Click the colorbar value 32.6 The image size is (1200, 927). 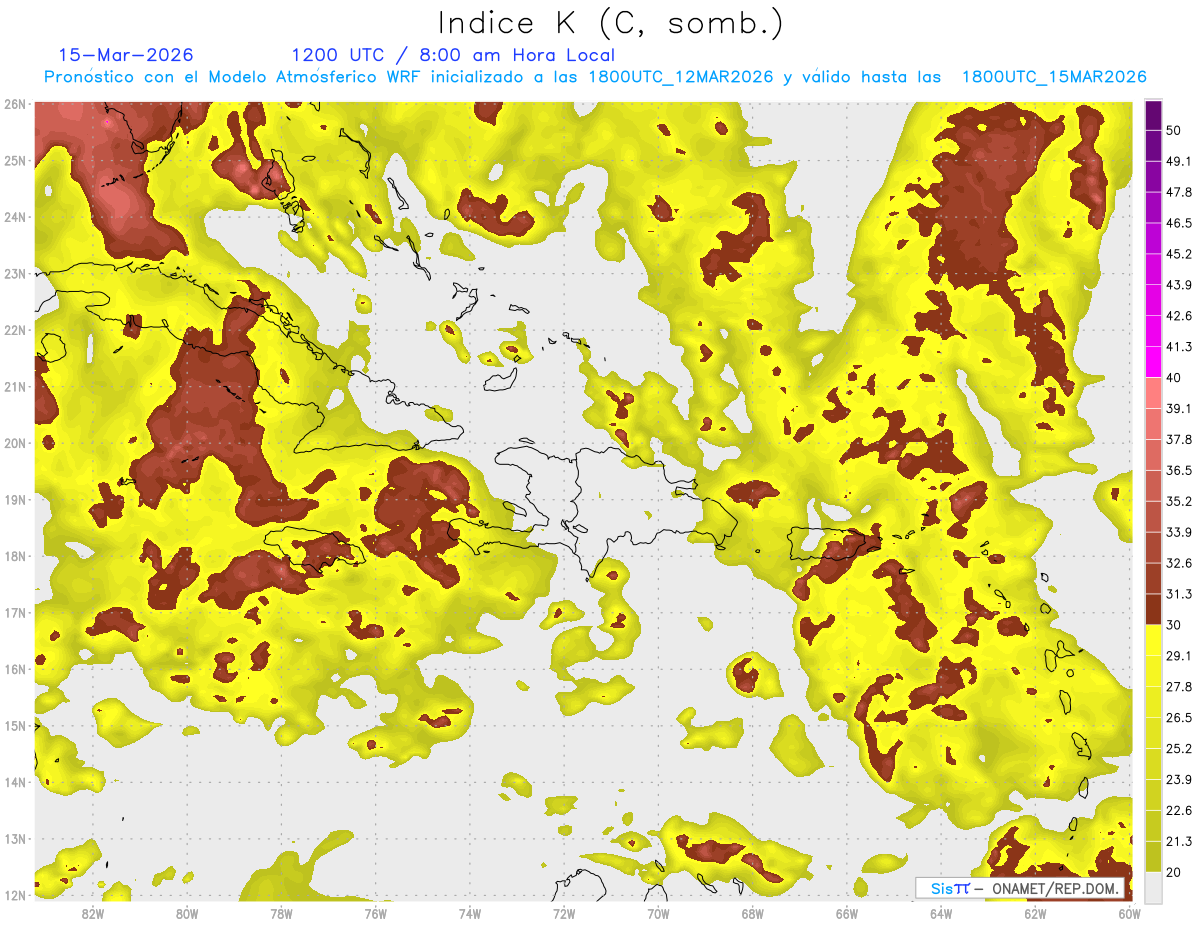(x=1178, y=563)
